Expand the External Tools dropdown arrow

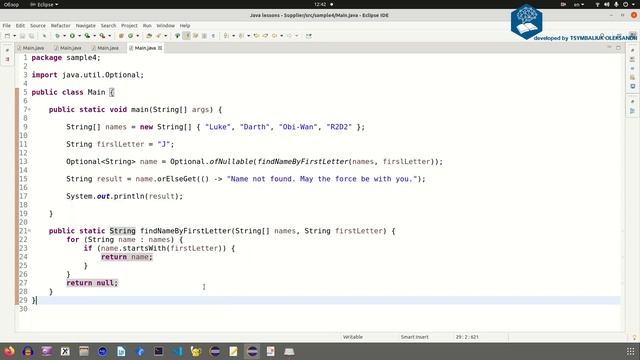[x=109, y=36]
